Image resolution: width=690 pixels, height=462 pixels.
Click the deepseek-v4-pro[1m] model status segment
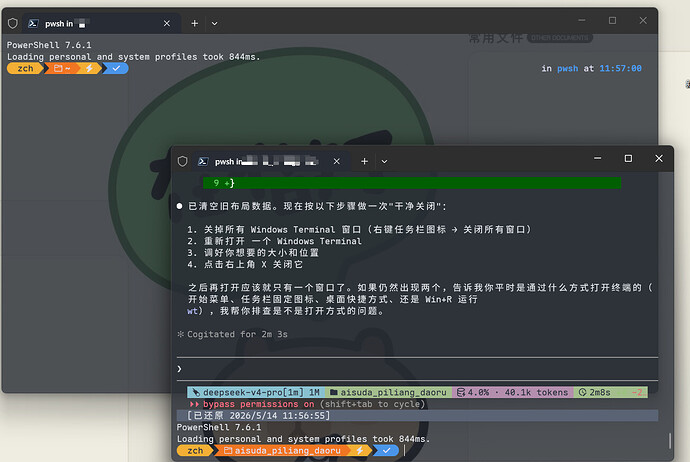click(256, 392)
